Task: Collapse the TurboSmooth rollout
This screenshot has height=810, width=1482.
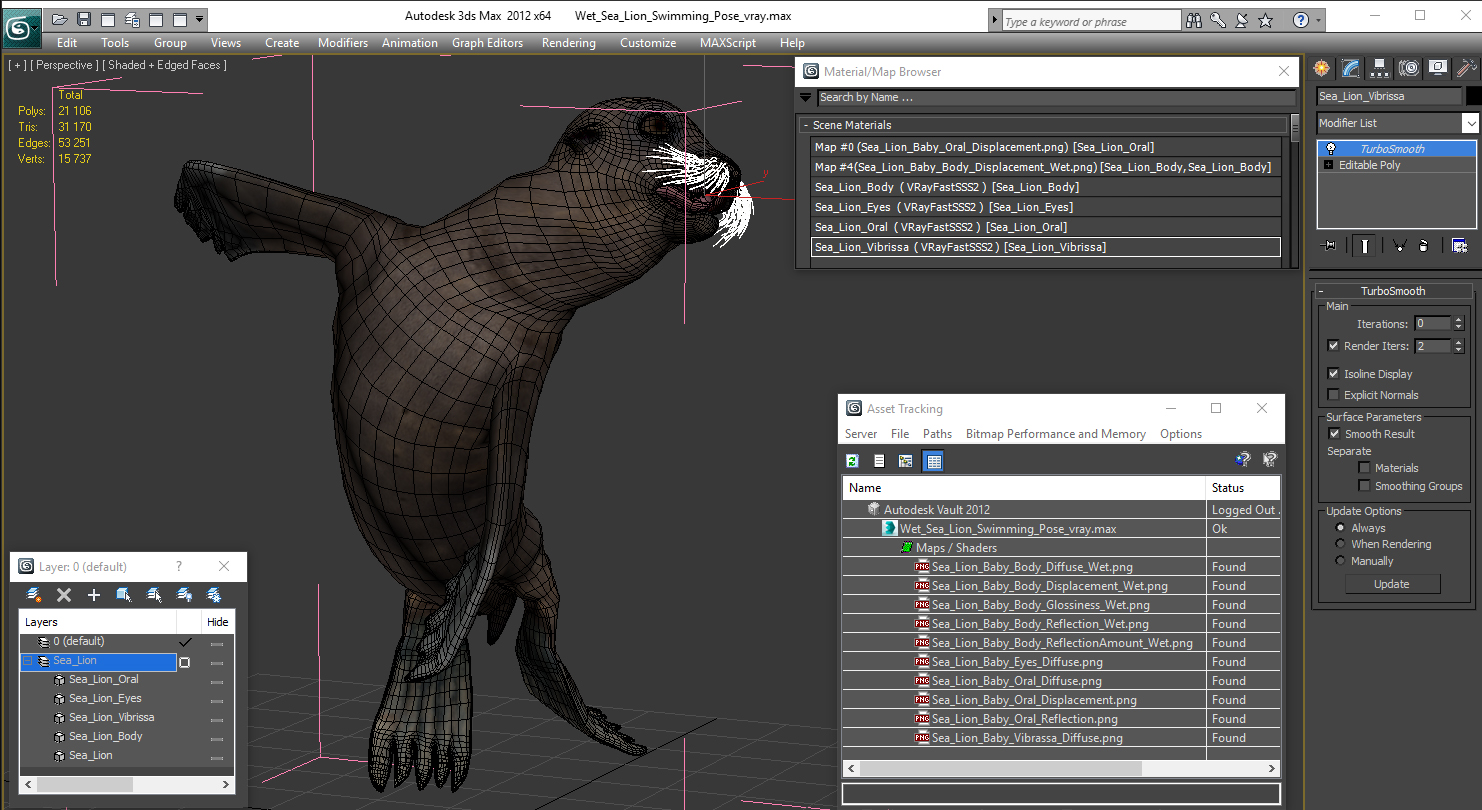Action: 1321,291
